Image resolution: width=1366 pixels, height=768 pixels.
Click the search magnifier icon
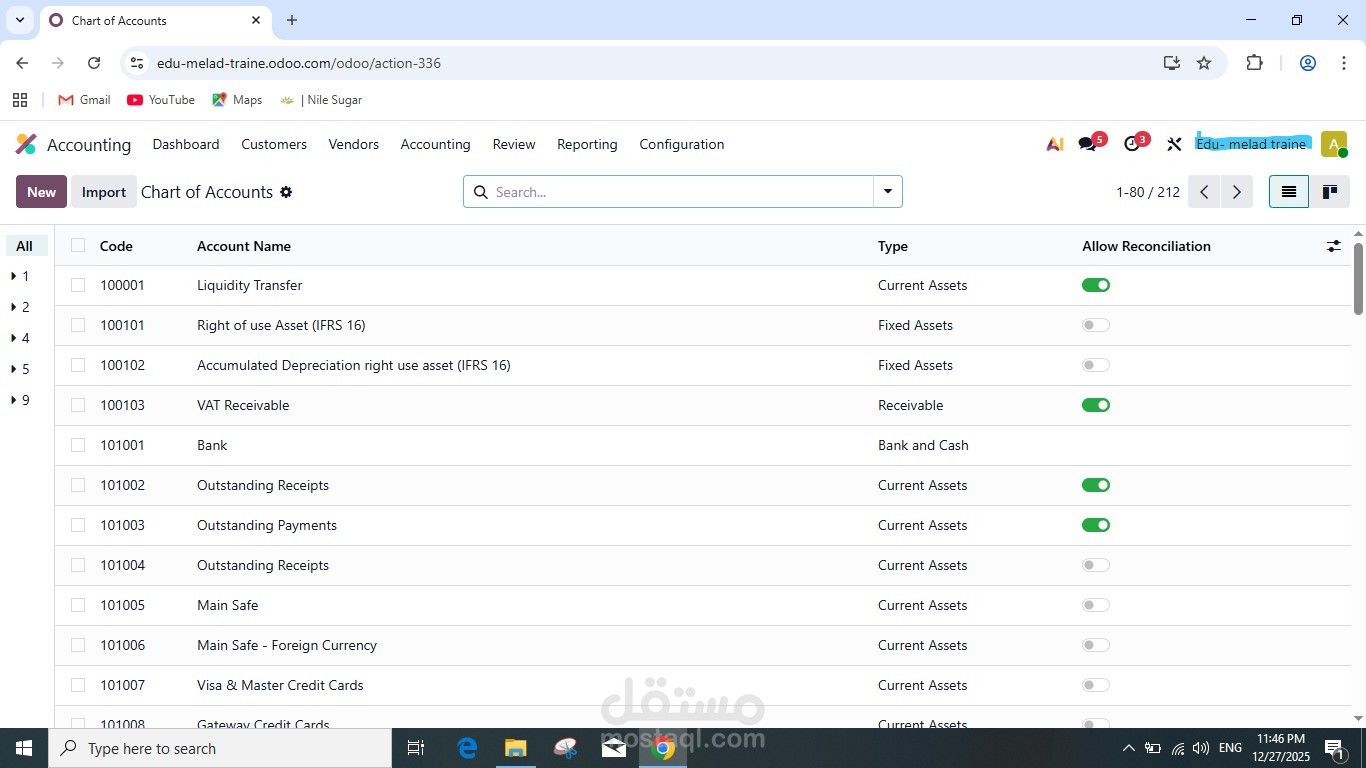pyautogui.click(x=480, y=192)
